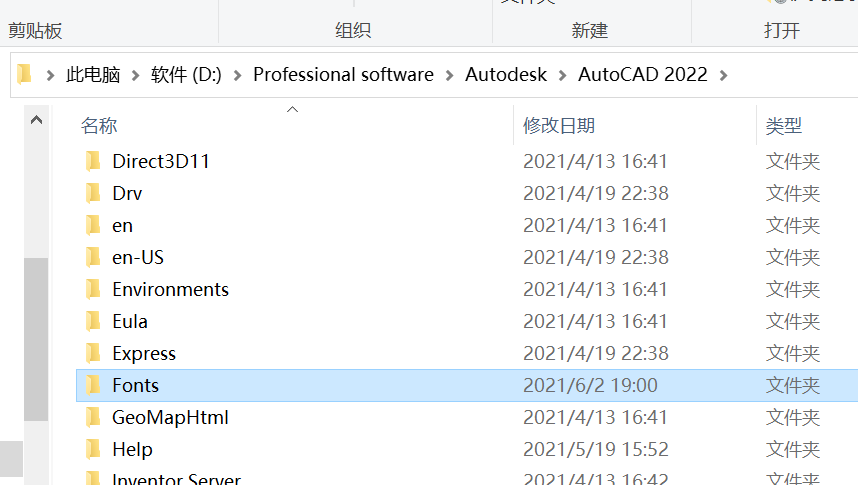Select the Drv folder name
This screenshot has width=858, height=485.
pyautogui.click(x=127, y=193)
